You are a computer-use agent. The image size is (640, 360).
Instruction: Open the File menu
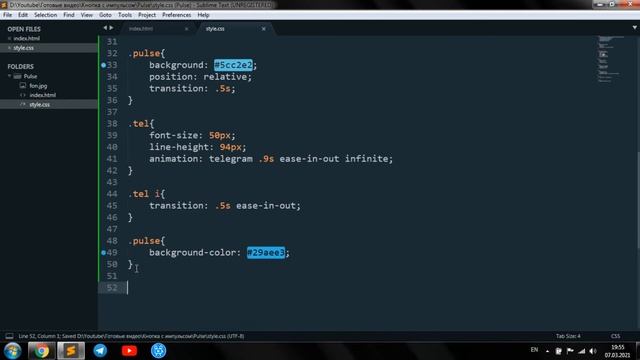tap(7, 15)
